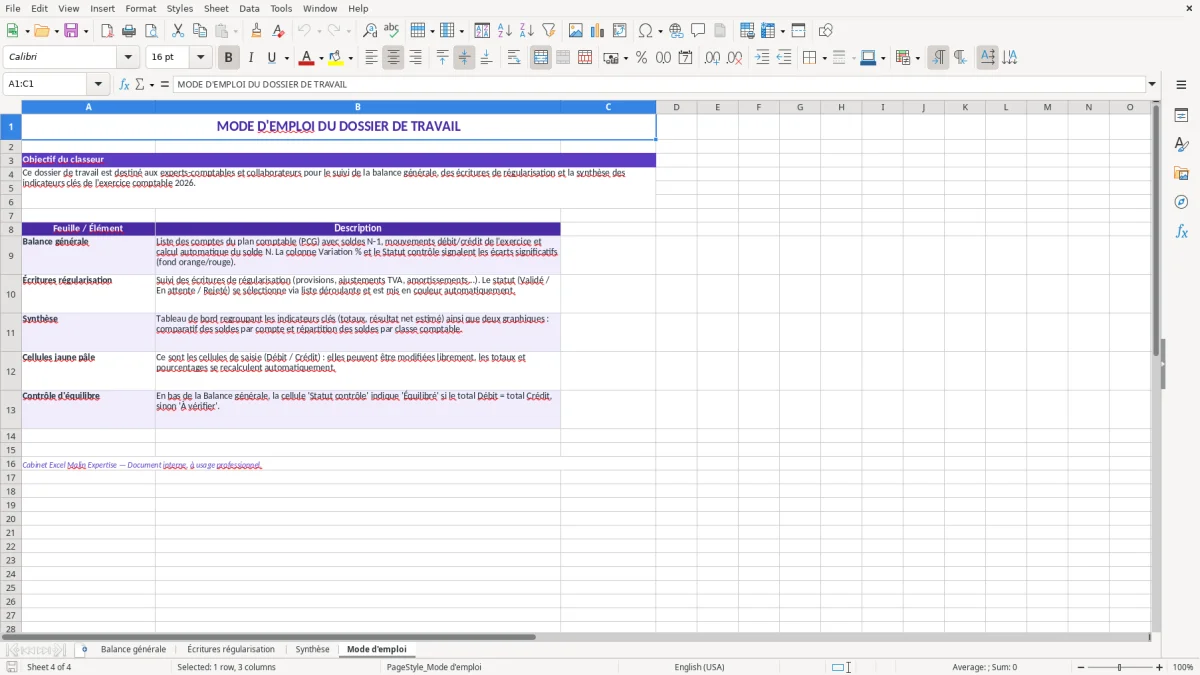Toggle Underline formatting

pos(271,58)
